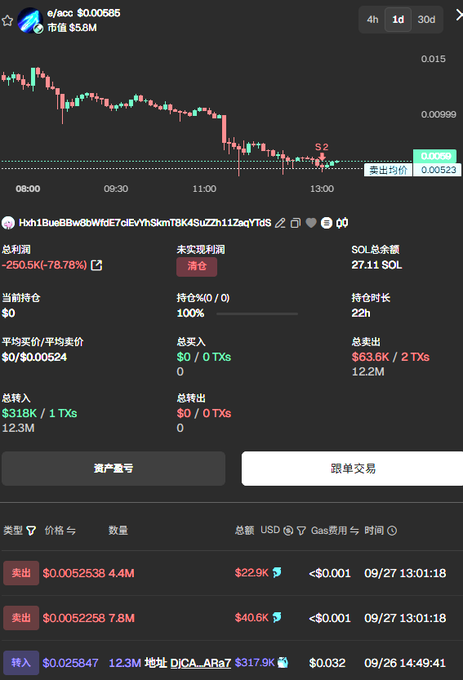Click price $0.0052258 in second row
463x680 pixels.
pos(74,618)
